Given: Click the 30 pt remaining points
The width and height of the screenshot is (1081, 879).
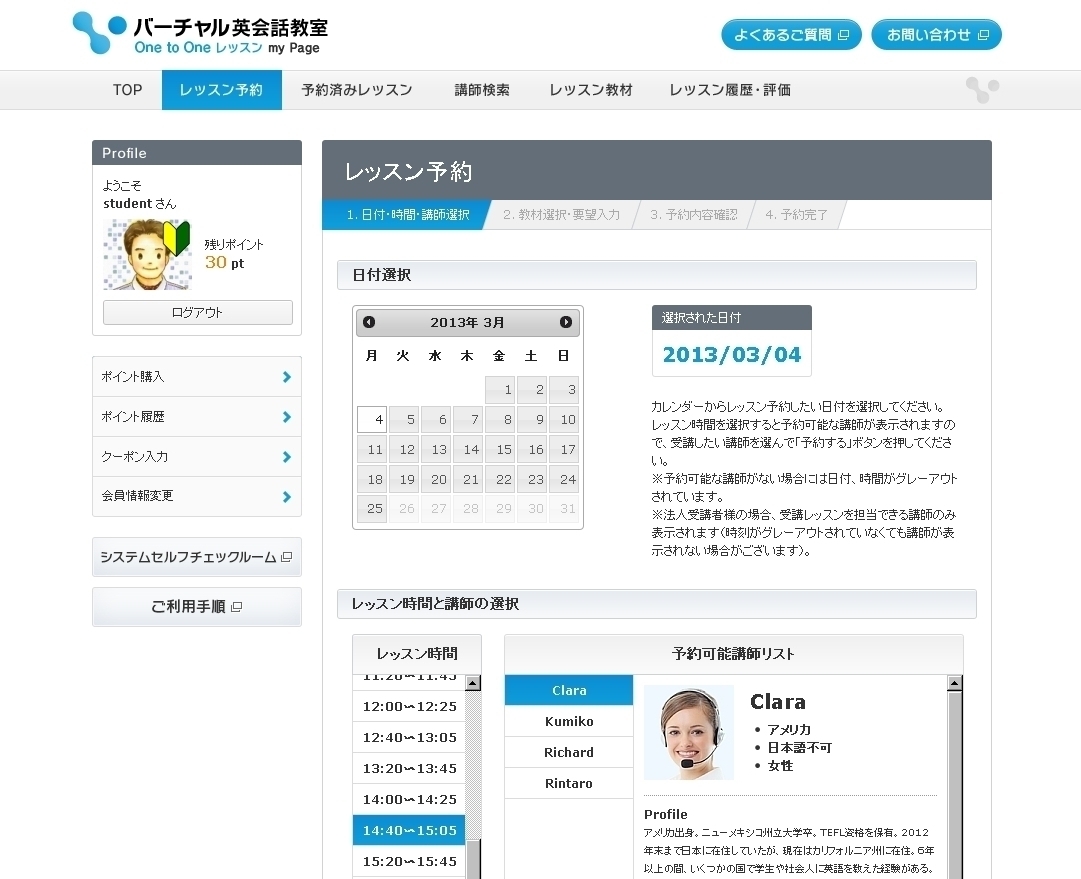Looking at the screenshot, I should click(225, 263).
